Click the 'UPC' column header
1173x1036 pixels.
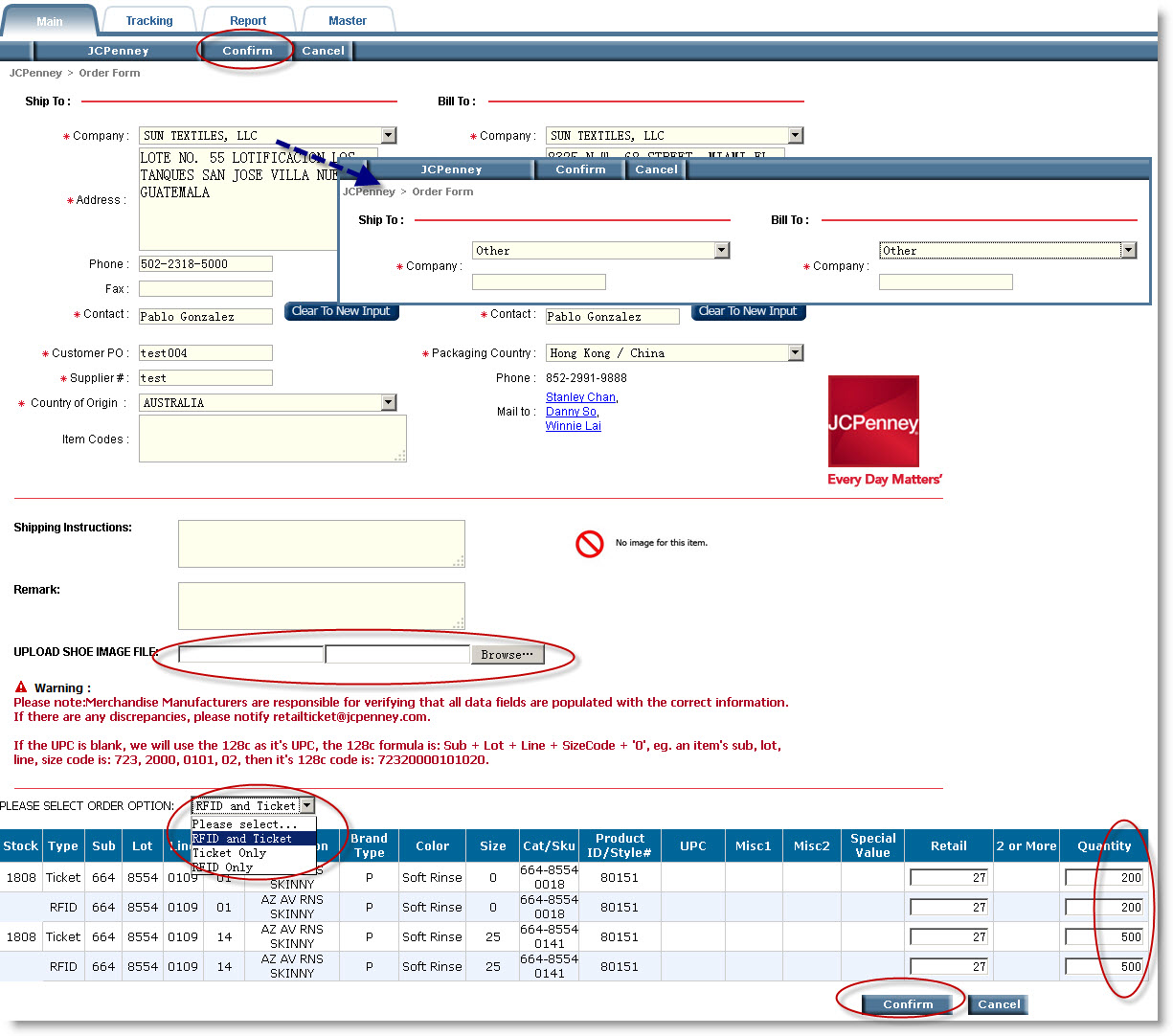coord(693,846)
